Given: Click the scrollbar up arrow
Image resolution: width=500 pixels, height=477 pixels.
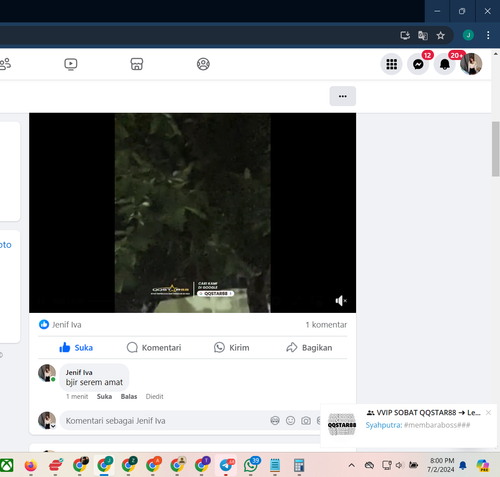Looking at the screenshot, I should pos(495,54).
